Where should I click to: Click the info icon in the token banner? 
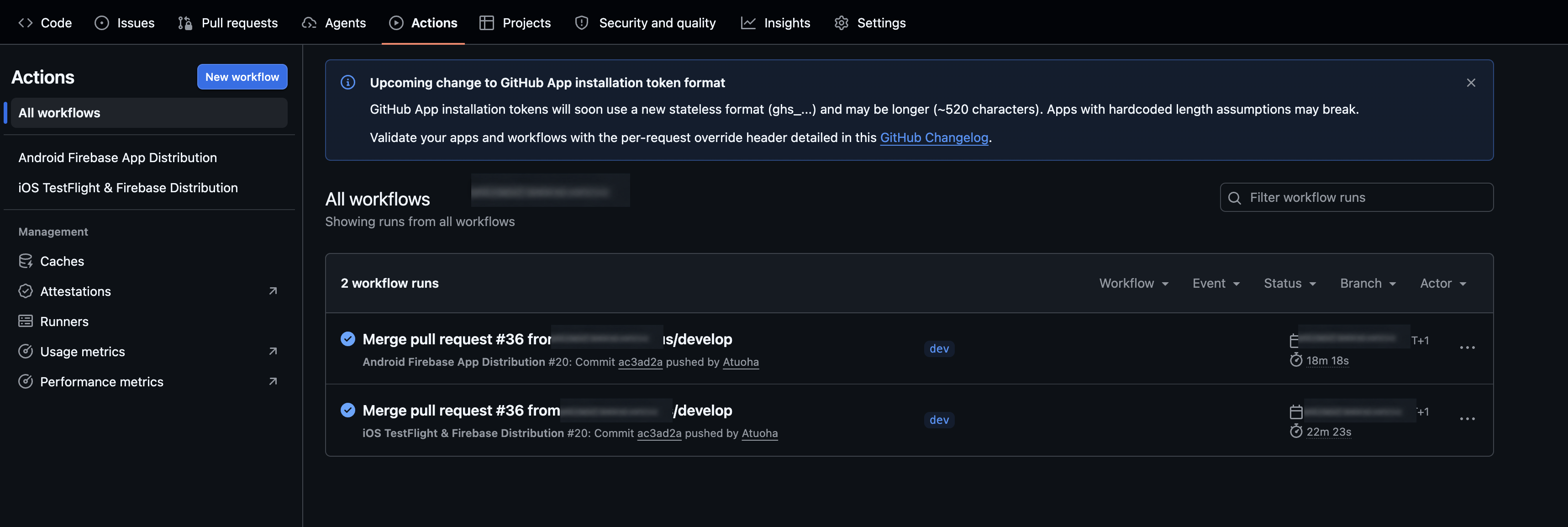pyautogui.click(x=347, y=82)
